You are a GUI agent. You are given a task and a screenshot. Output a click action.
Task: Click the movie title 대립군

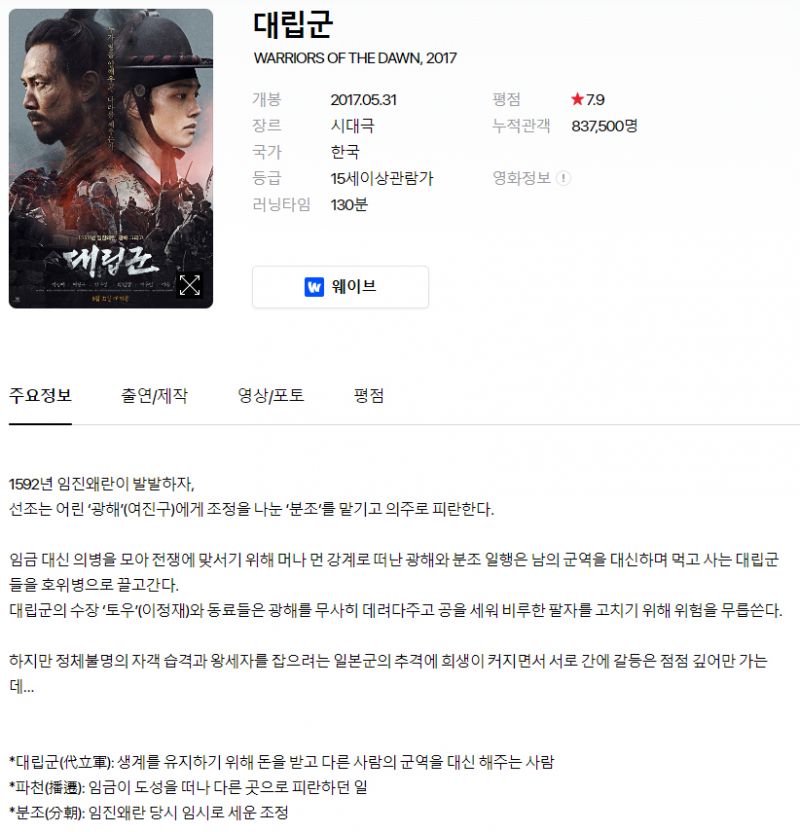click(x=293, y=24)
